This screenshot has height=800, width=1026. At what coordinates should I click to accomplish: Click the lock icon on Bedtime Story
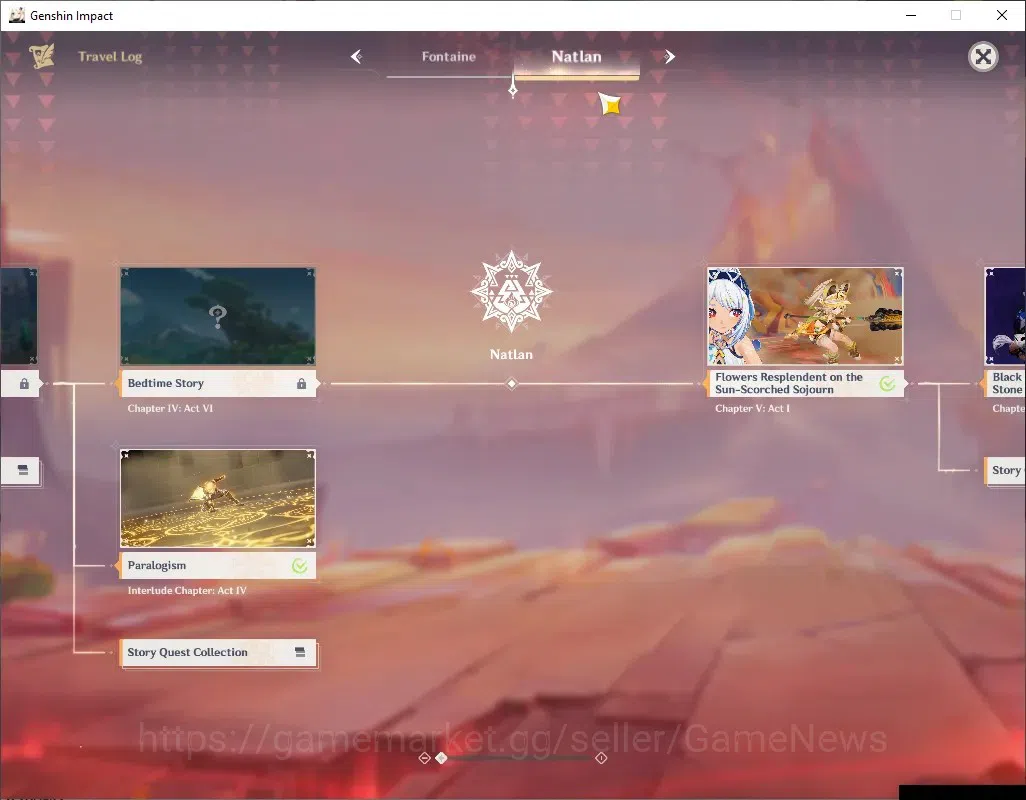pos(301,383)
